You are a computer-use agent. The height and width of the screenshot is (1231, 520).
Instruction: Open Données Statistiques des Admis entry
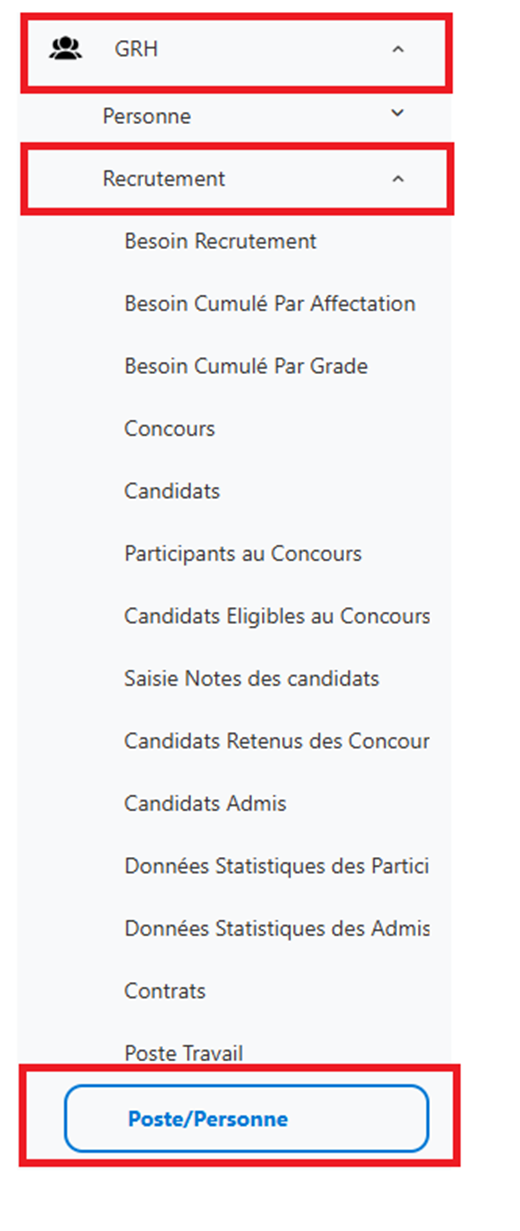pos(277,928)
